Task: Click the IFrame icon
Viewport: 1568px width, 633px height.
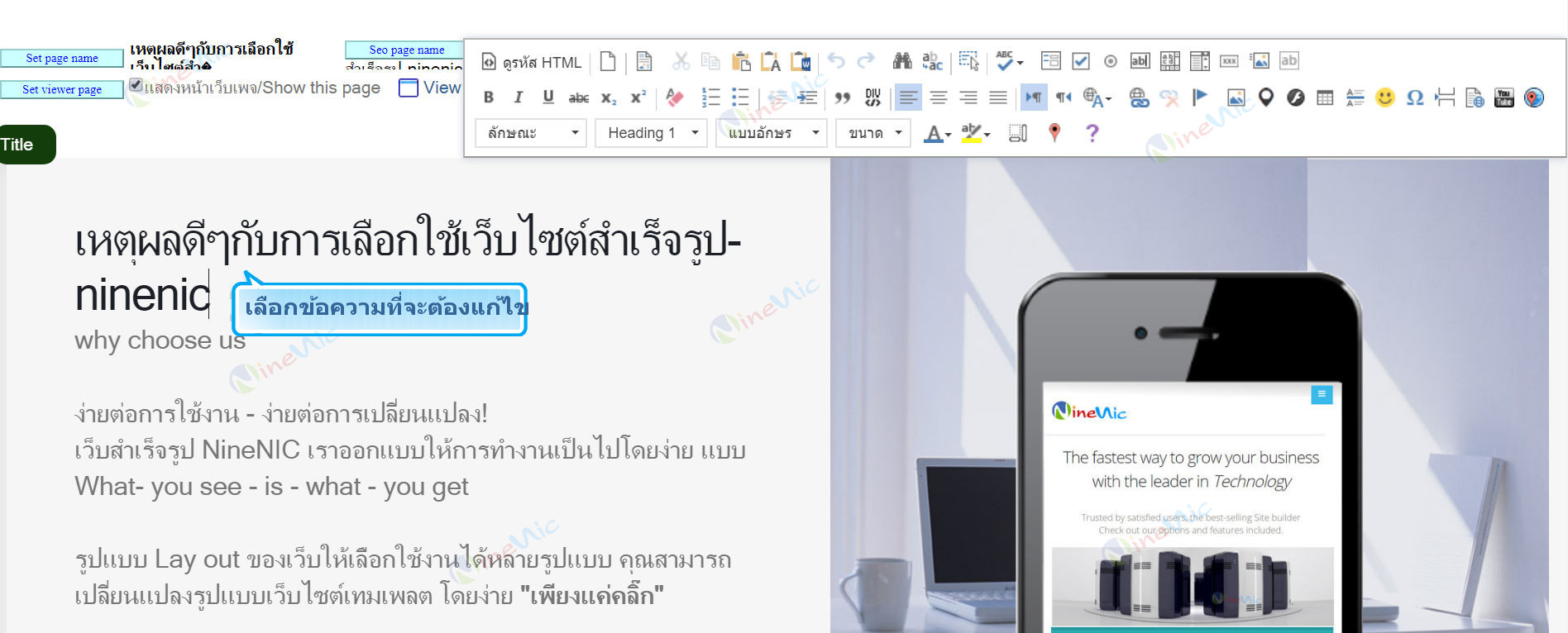Action: click(1475, 98)
